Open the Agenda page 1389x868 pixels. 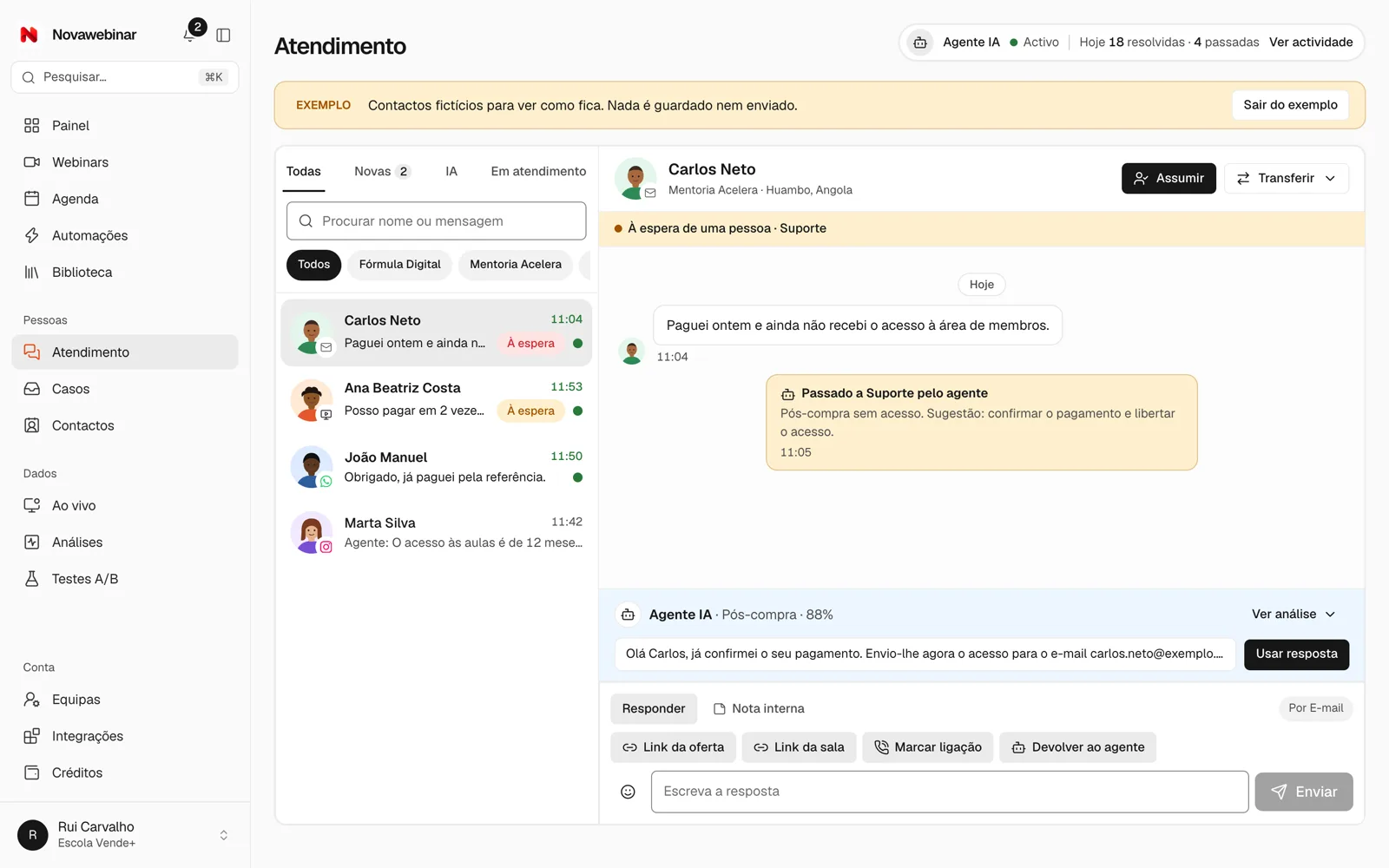(x=125, y=199)
